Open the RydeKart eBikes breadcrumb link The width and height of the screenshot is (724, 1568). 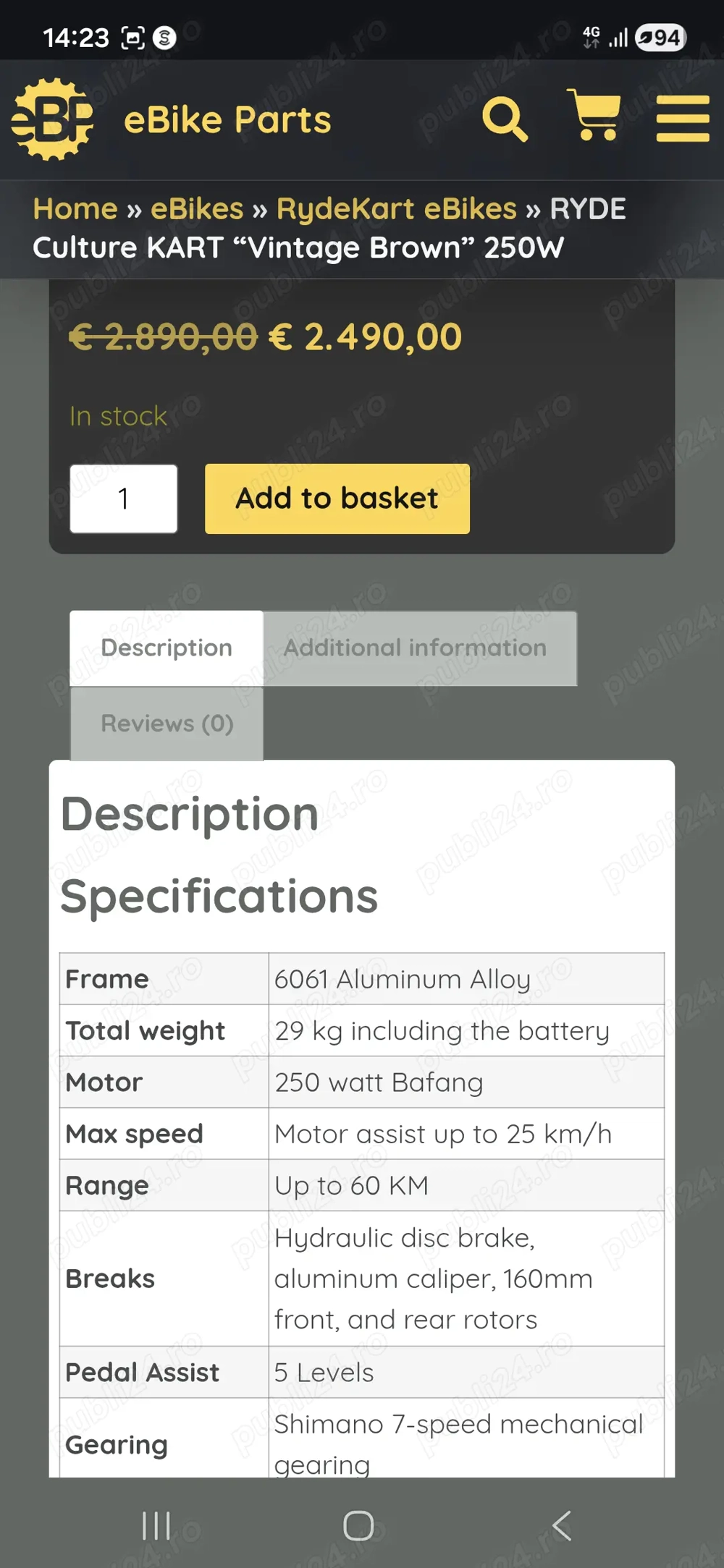coord(397,209)
